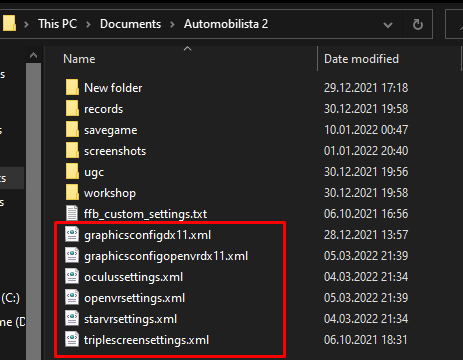Click the date 28.12.2021 13:57
The image size is (463, 360).
tap(366, 235)
